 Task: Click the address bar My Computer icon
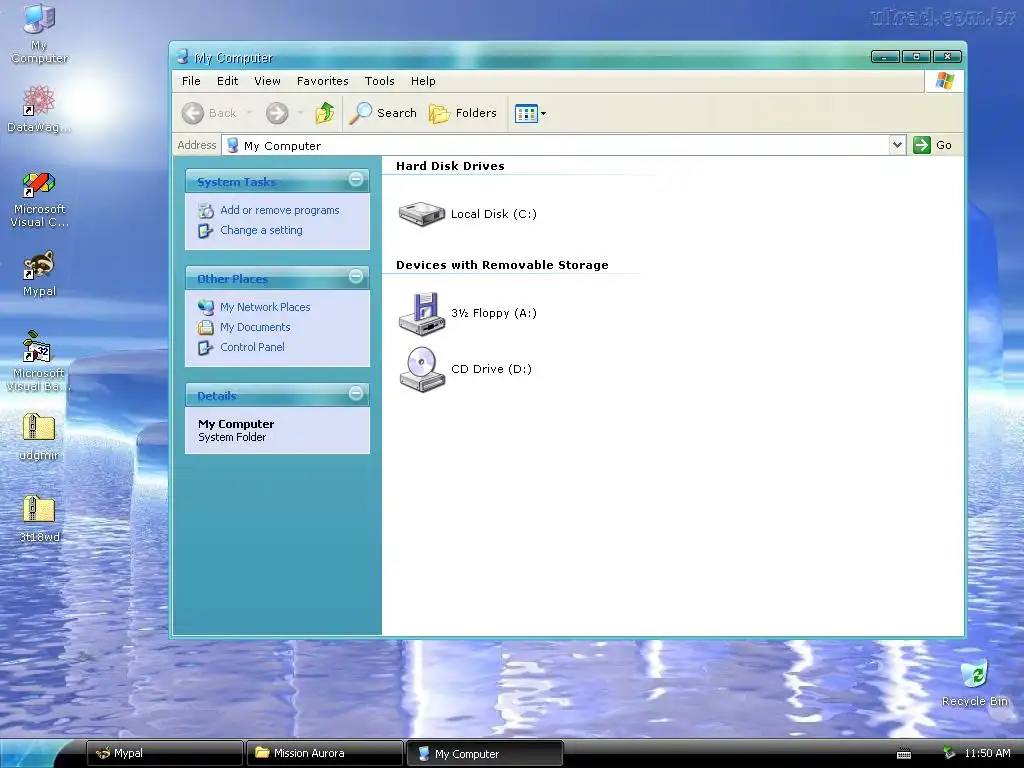tap(232, 145)
